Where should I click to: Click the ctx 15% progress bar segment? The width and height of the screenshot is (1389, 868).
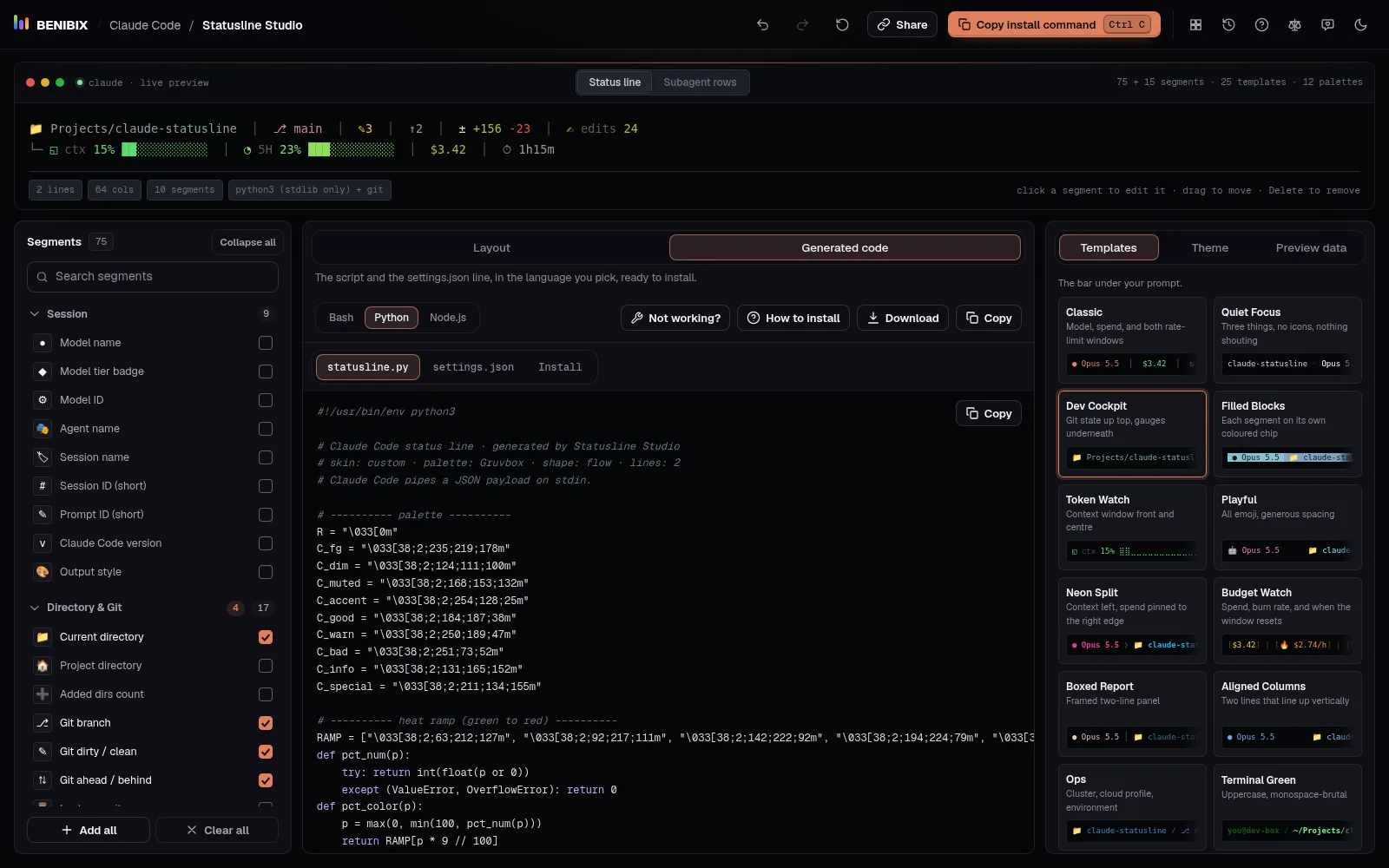(x=128, y=149)
